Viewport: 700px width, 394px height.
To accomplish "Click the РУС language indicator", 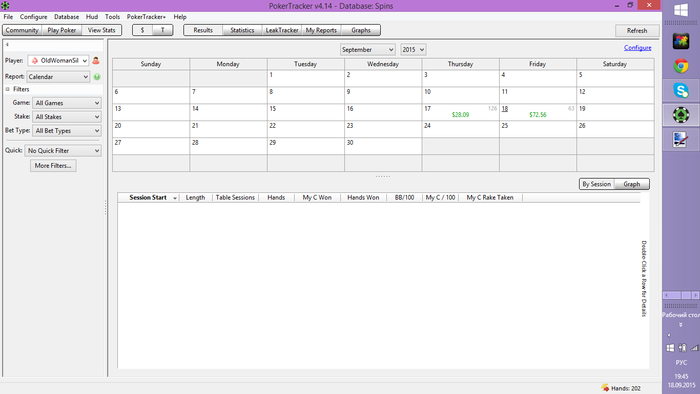I will pos(681,363).
